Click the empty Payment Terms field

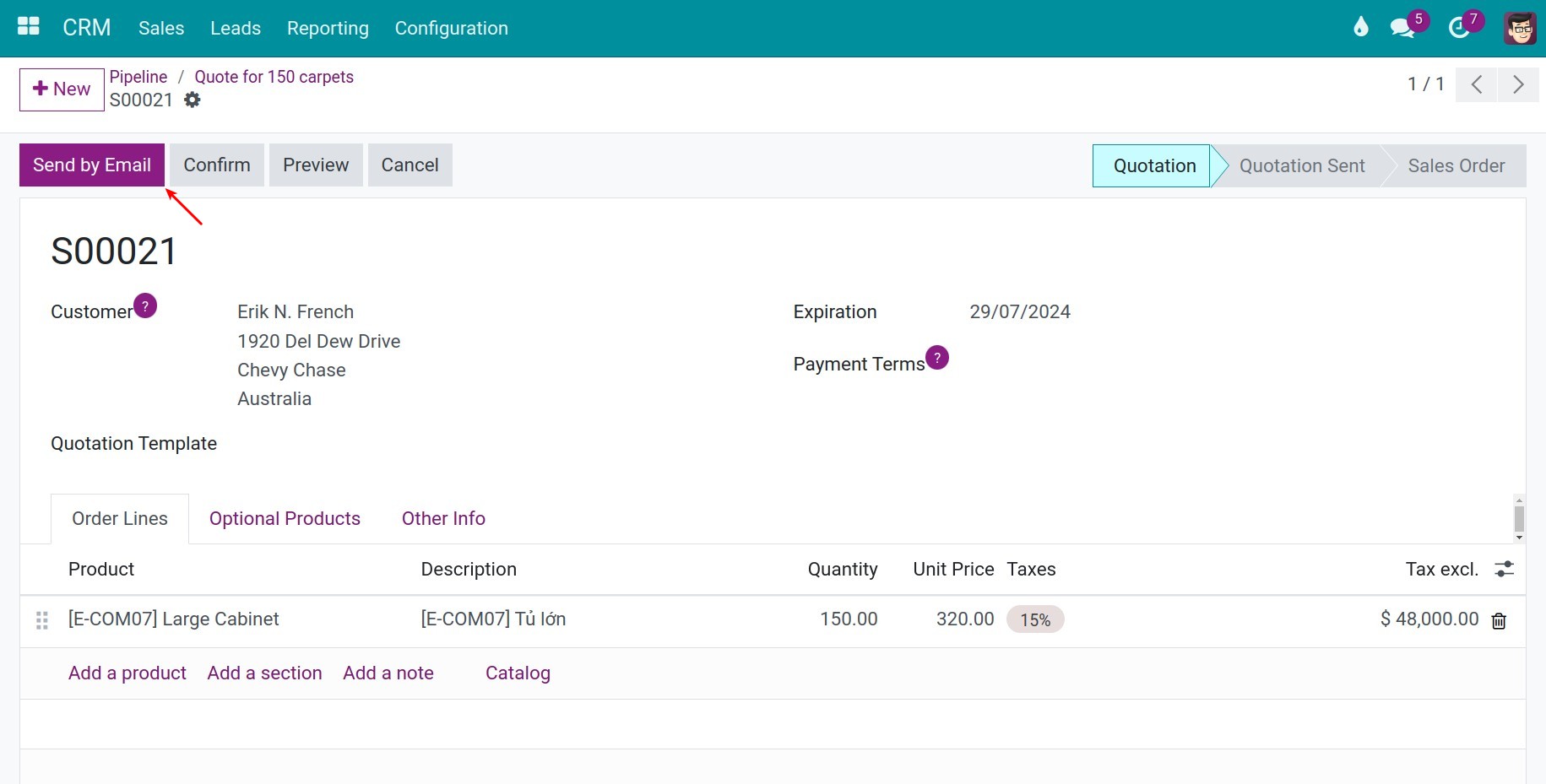pos(1233,364)
